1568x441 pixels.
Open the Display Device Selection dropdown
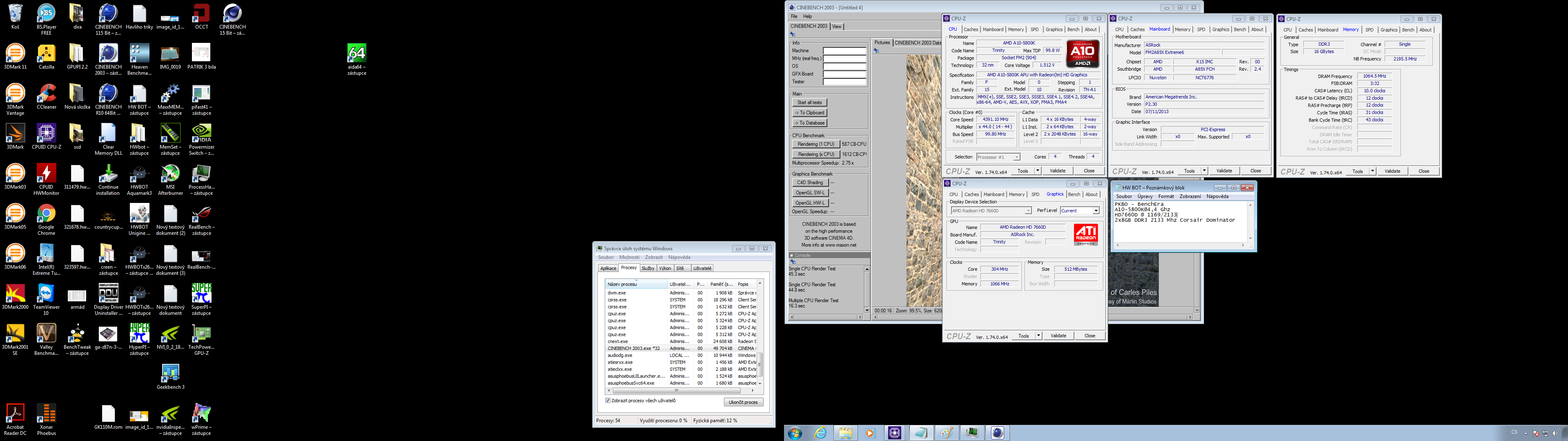991,211
